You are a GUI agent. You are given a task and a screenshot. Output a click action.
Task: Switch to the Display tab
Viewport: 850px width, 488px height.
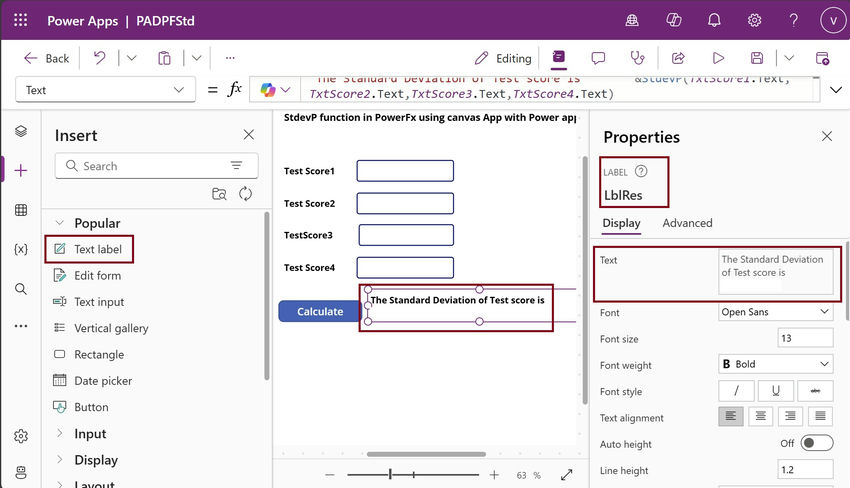click(x=621, y=223)
